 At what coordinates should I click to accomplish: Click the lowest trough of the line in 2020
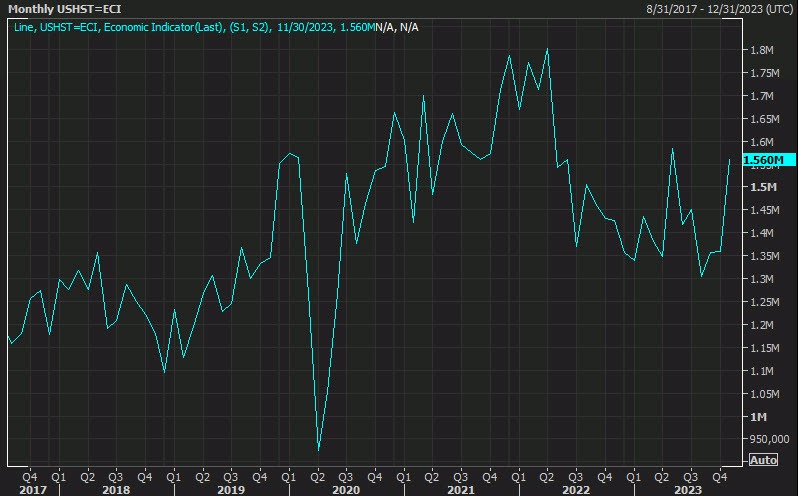click(x=318, y=449)
